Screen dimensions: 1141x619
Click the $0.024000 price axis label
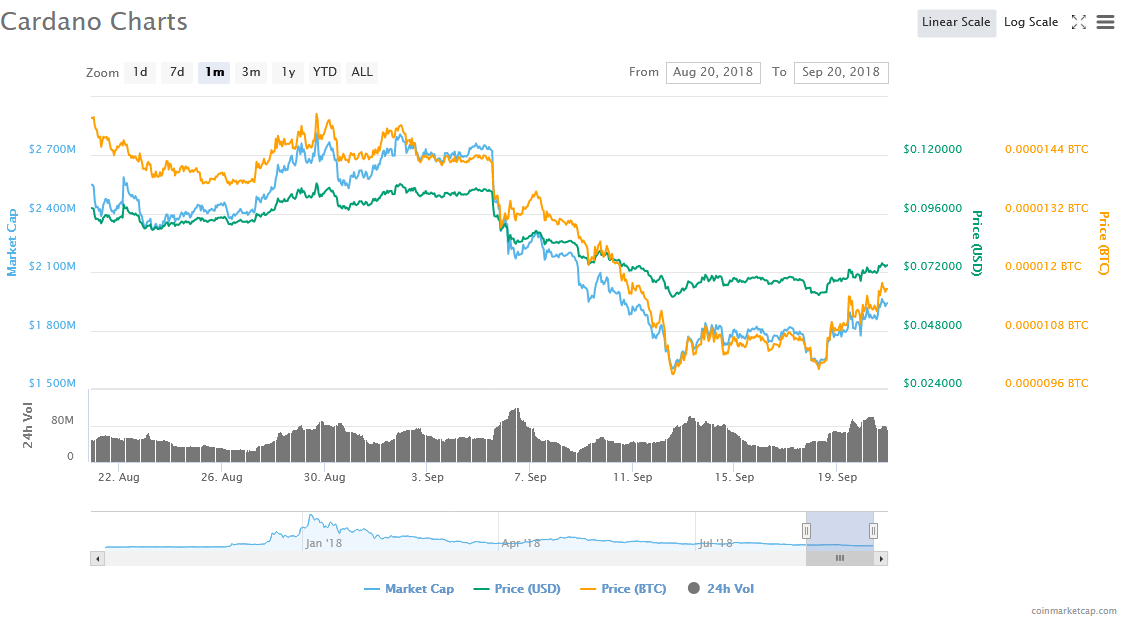pos(932,383)
